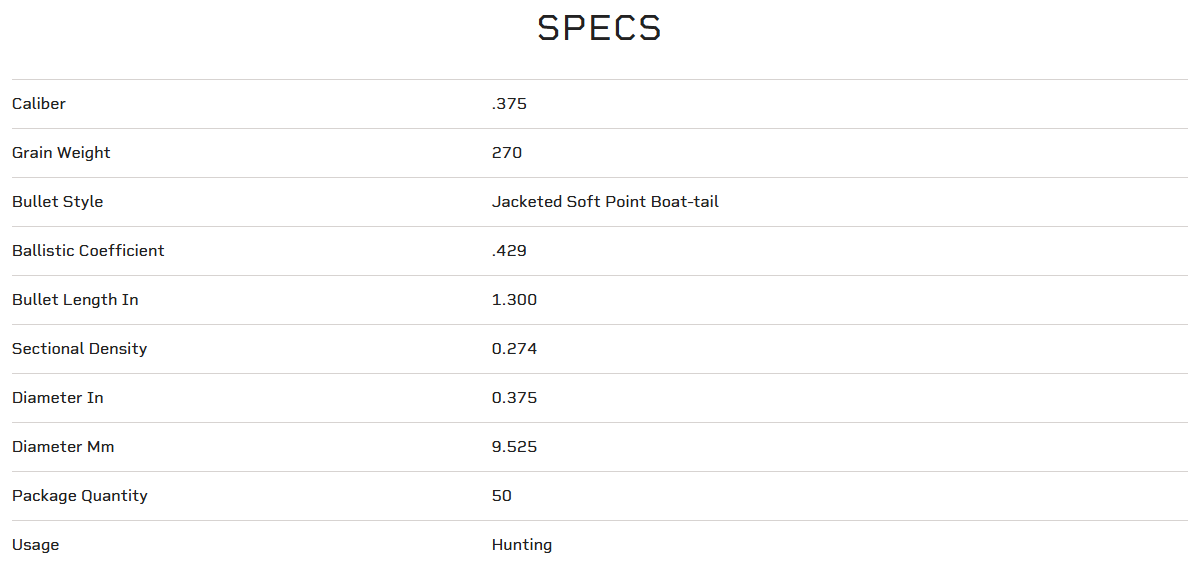Click the .429 ballistic coefficient value
This screenshot has width=1191, height=568.
[509, 251]
